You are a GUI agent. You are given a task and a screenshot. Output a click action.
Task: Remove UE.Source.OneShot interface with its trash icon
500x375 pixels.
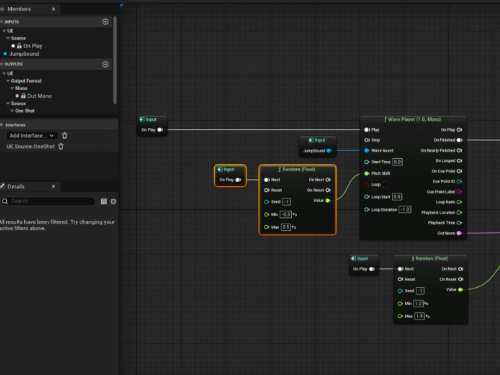(x=61, y=147)
